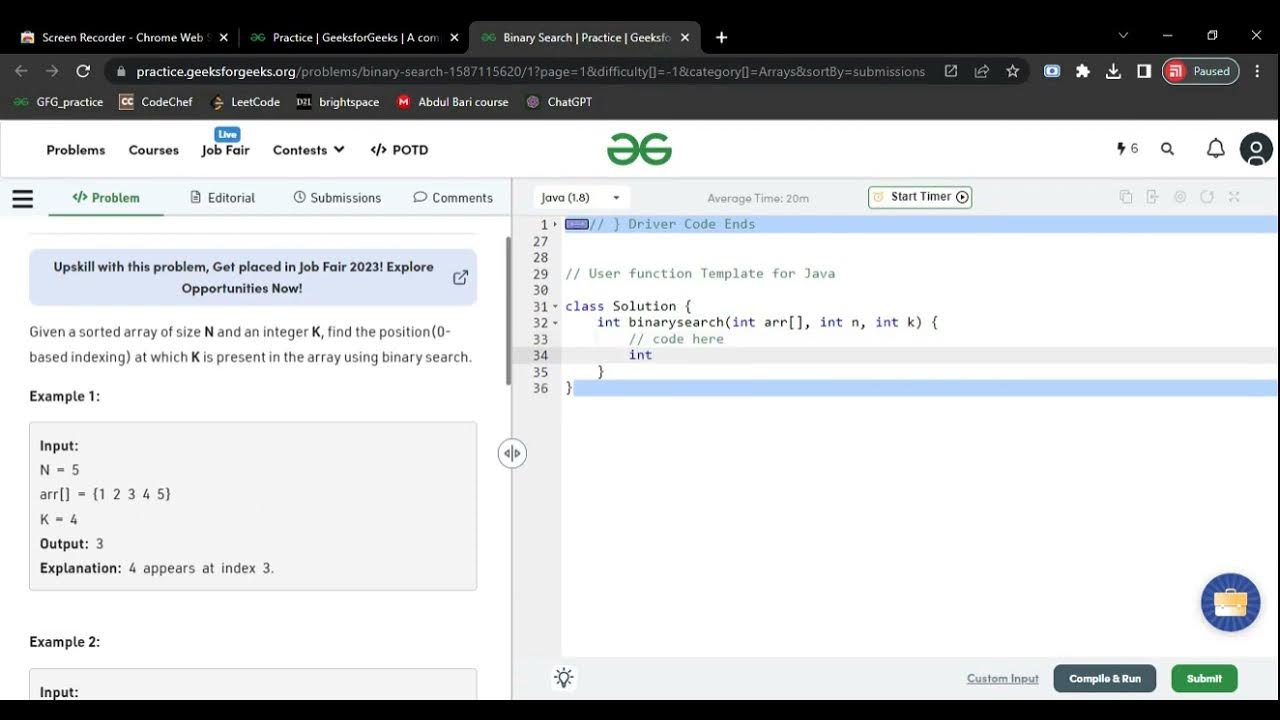The width and height of the screenshot is (1280, 720).
Task: Switch to Screen Recorder browser tab
Action: tap(124, 37)
